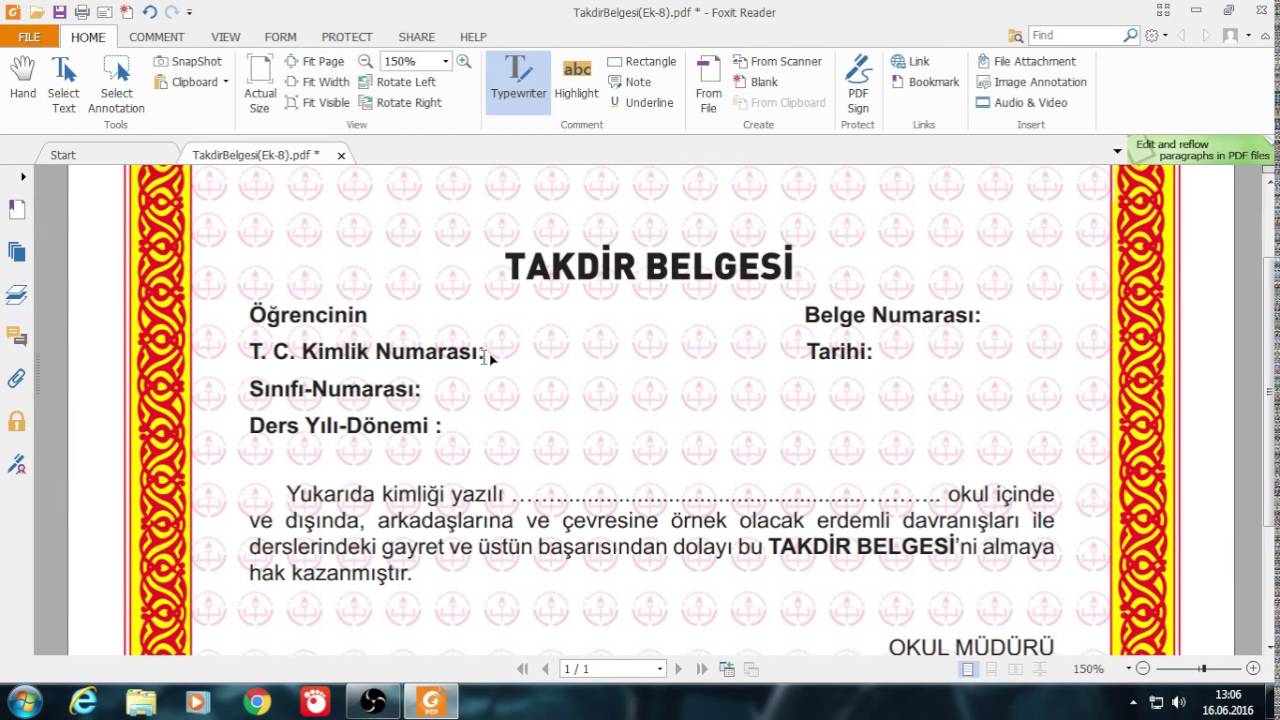
Task: Apply Fit Visible view
Action: click(x=317, y=102)
